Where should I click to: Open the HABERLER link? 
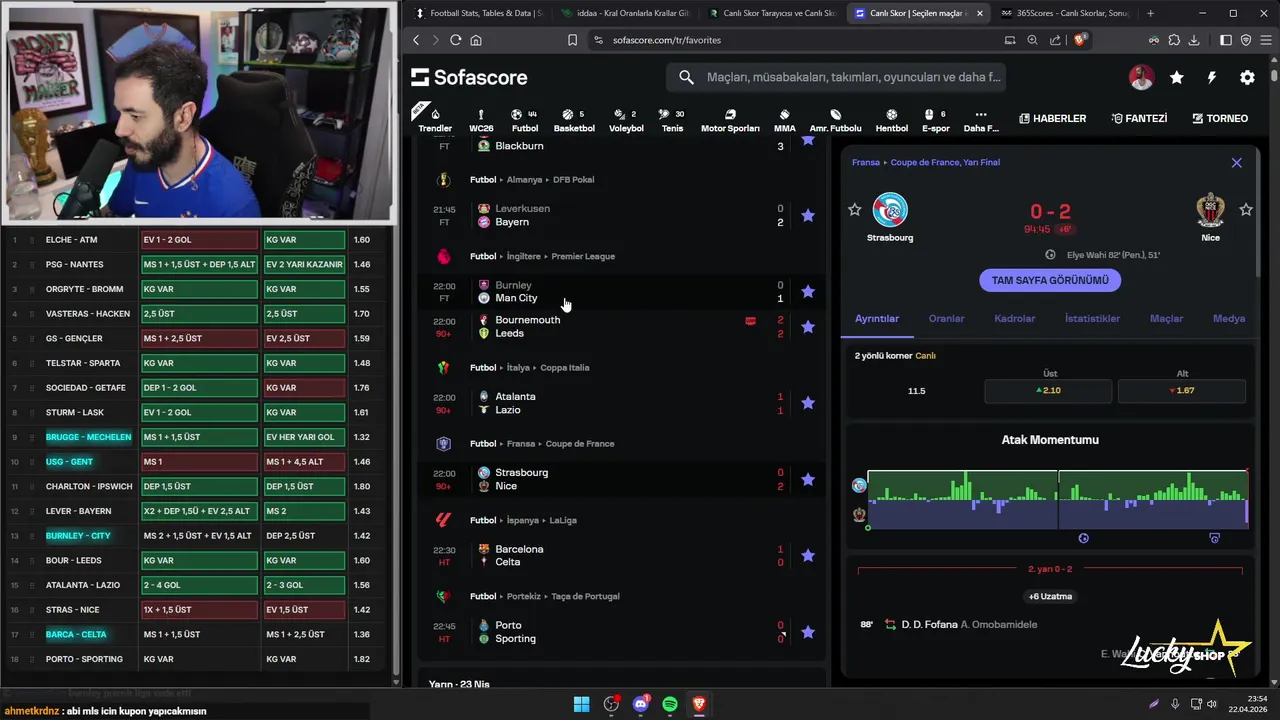coord(1052,118)
